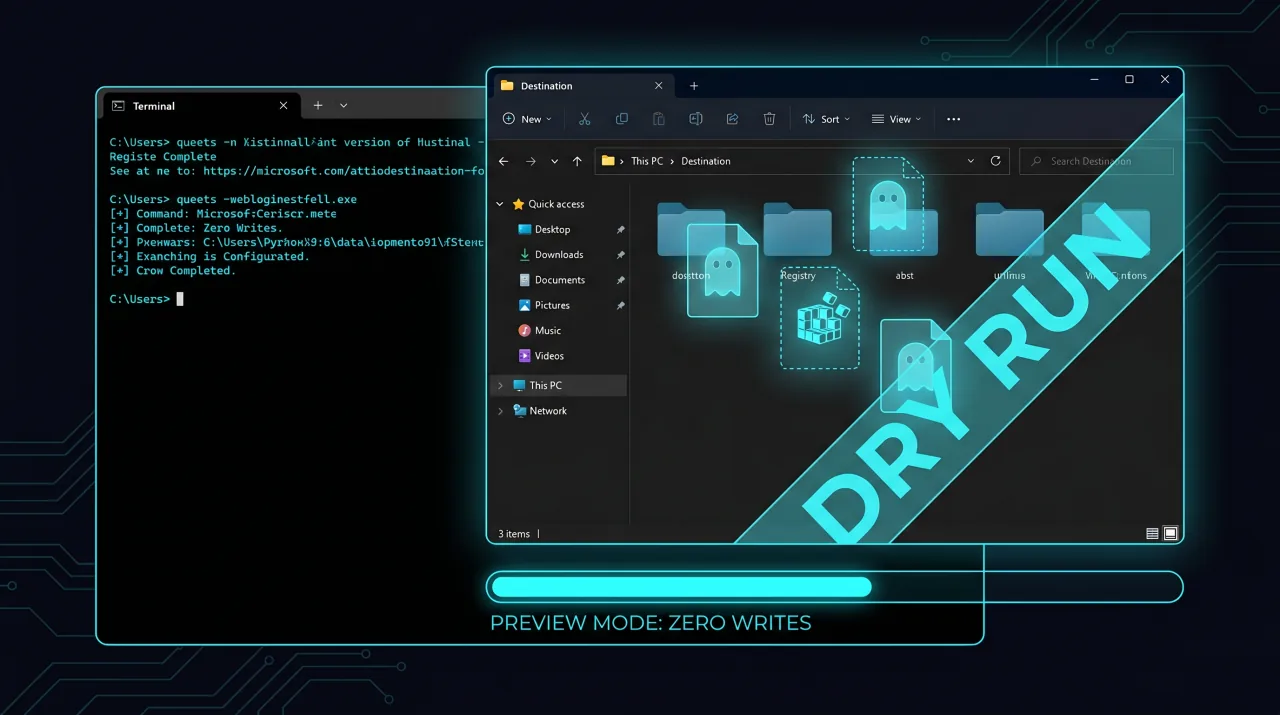Click "Complete: Zero Writes." Terminal line

(x=196, y=228)
